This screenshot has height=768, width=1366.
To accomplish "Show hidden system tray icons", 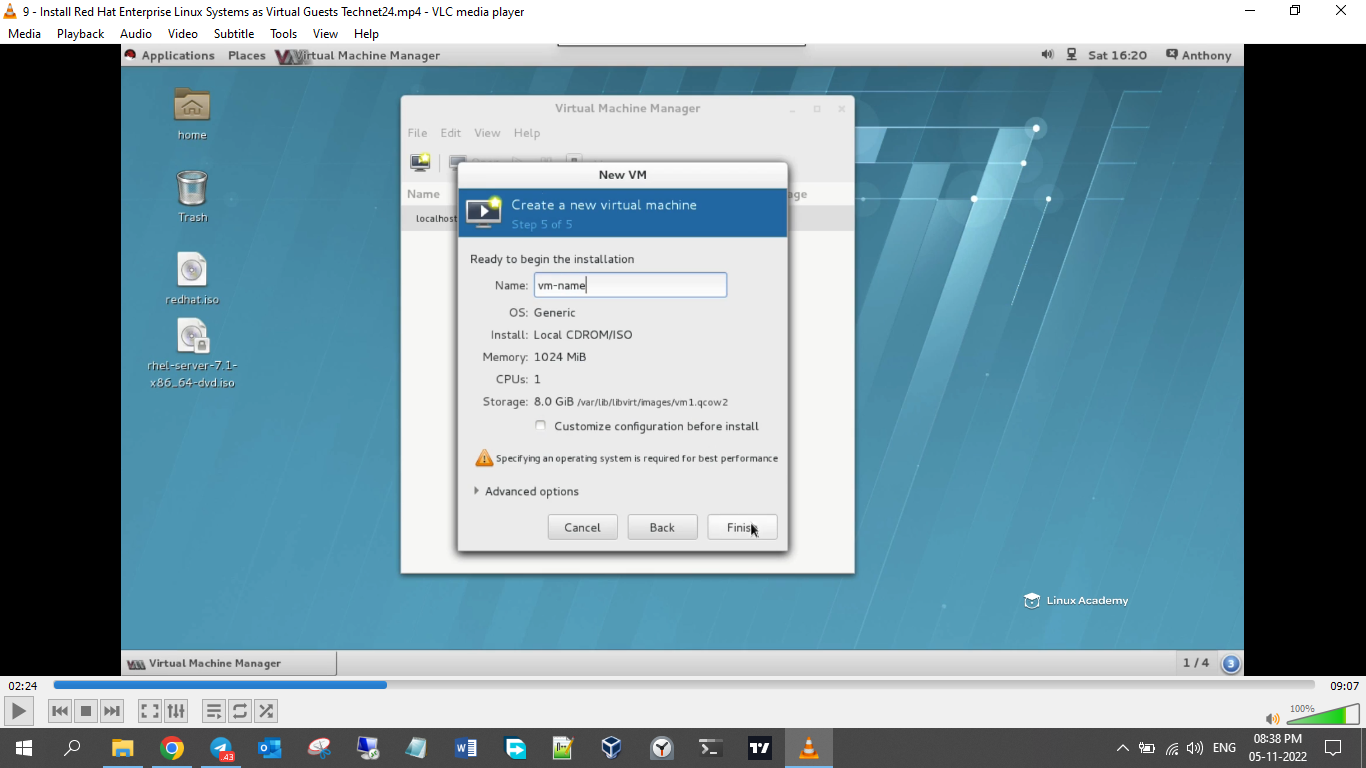I will point(1122,748).
